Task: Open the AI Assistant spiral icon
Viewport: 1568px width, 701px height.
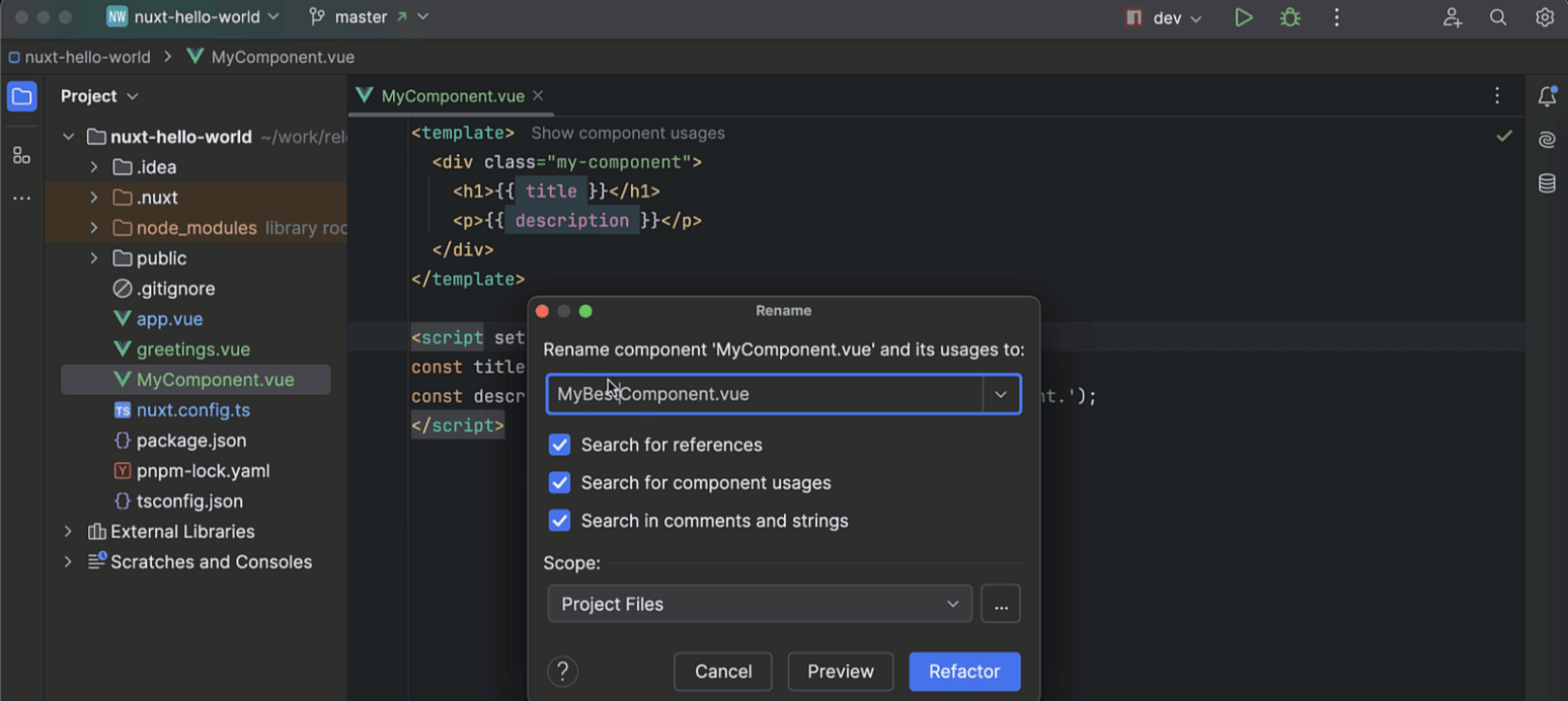Action: pos(1547,139)
